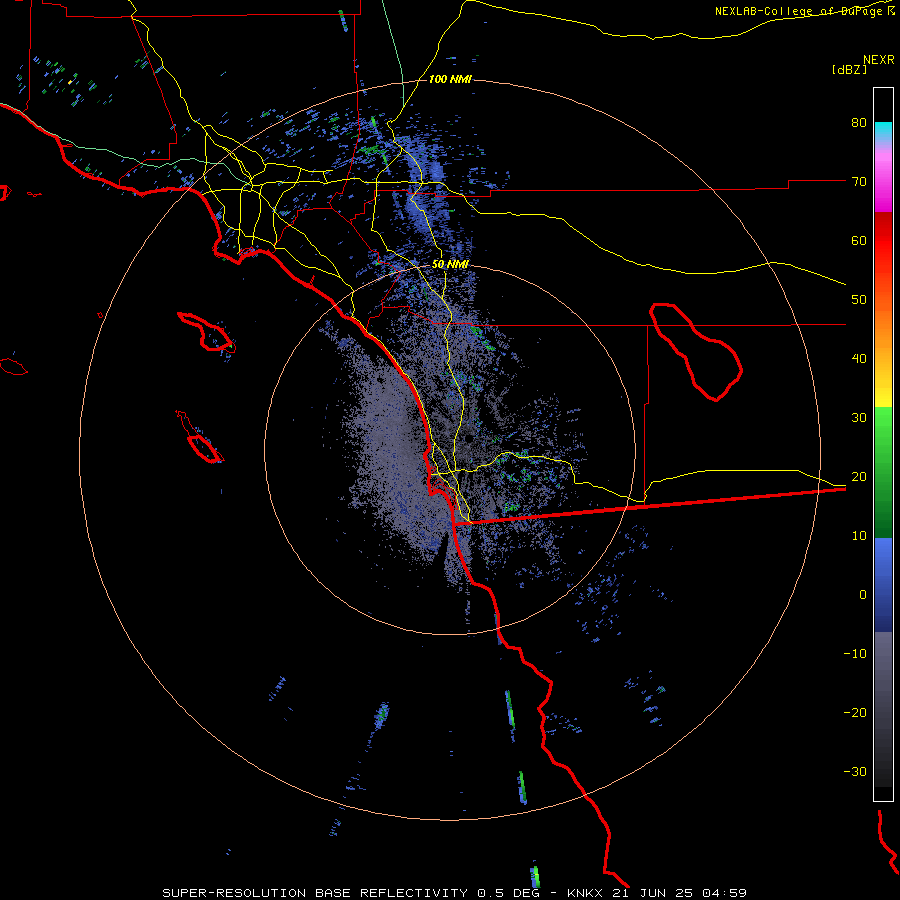Click the [dBZ] units label
Screen dimensions: 900x900
pos(849,69)
